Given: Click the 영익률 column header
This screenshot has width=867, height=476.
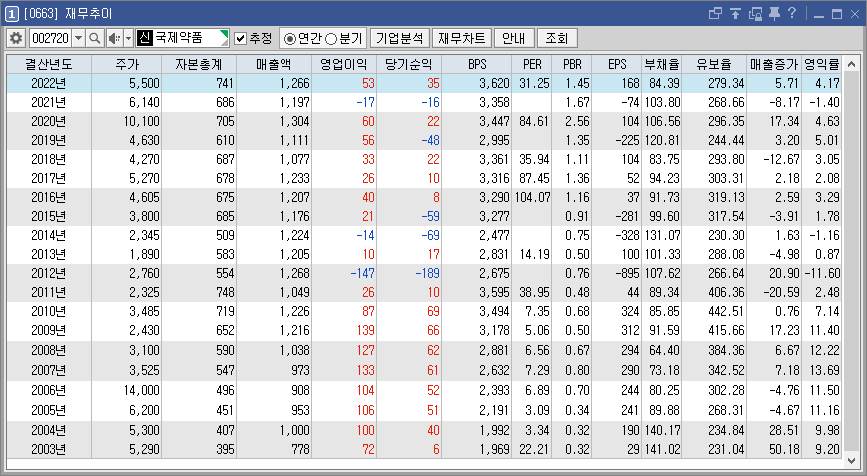Looking at the screenshot, I should 821,64.
